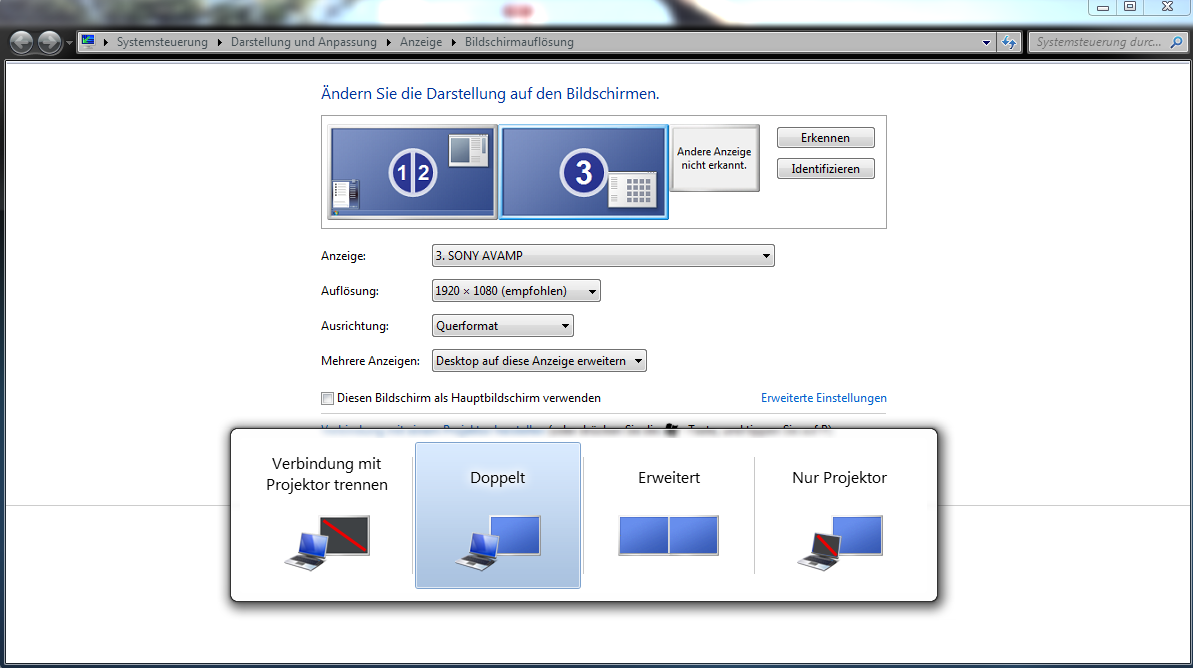This screenshot has height=668, width=1193.
Task: Expand the arrow after Anzeige breadcrumb
Action: tap(454, 42)
